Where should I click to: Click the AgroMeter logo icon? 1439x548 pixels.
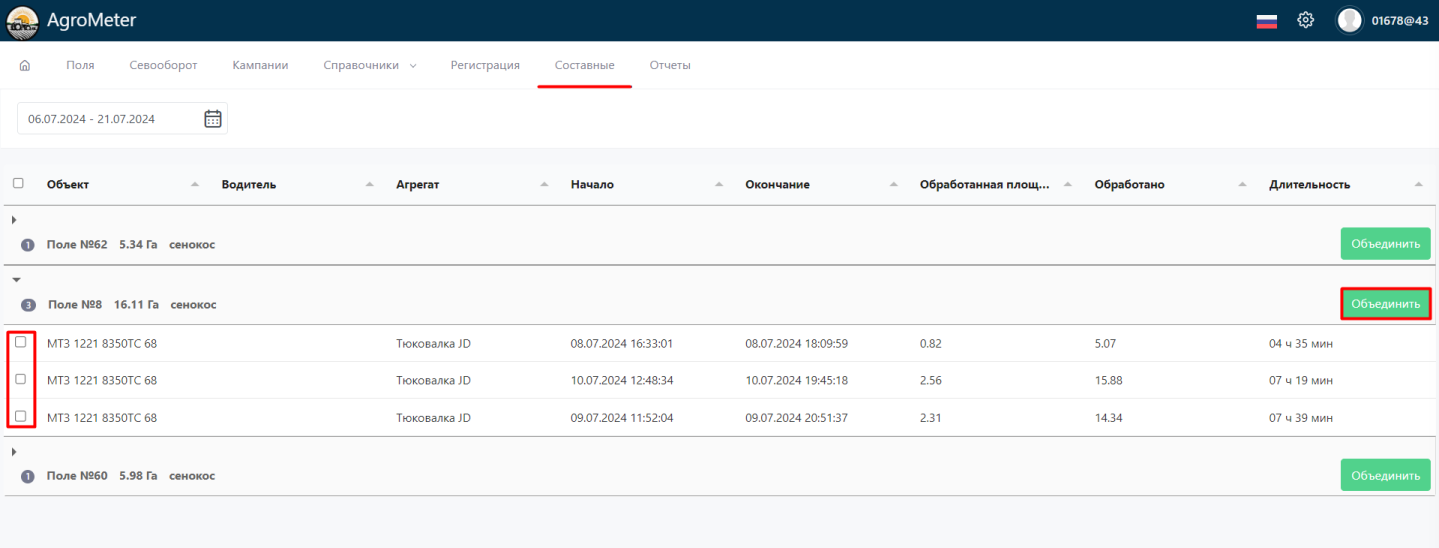22,20
